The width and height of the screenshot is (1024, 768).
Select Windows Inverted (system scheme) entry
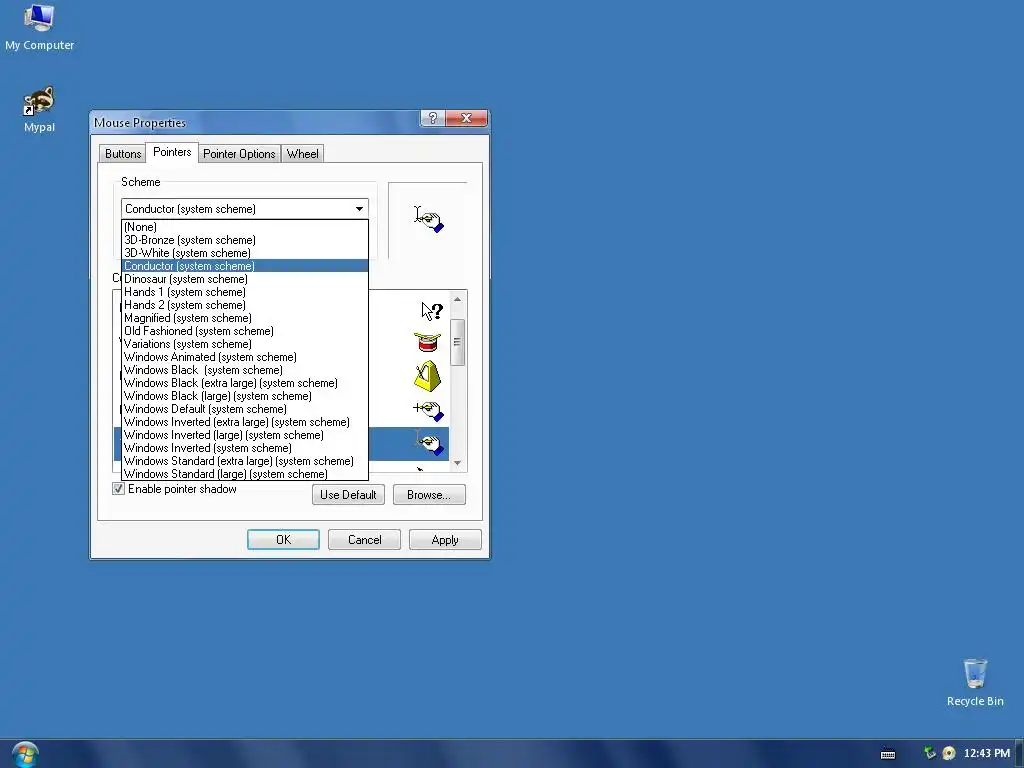[x=245, y=448]
